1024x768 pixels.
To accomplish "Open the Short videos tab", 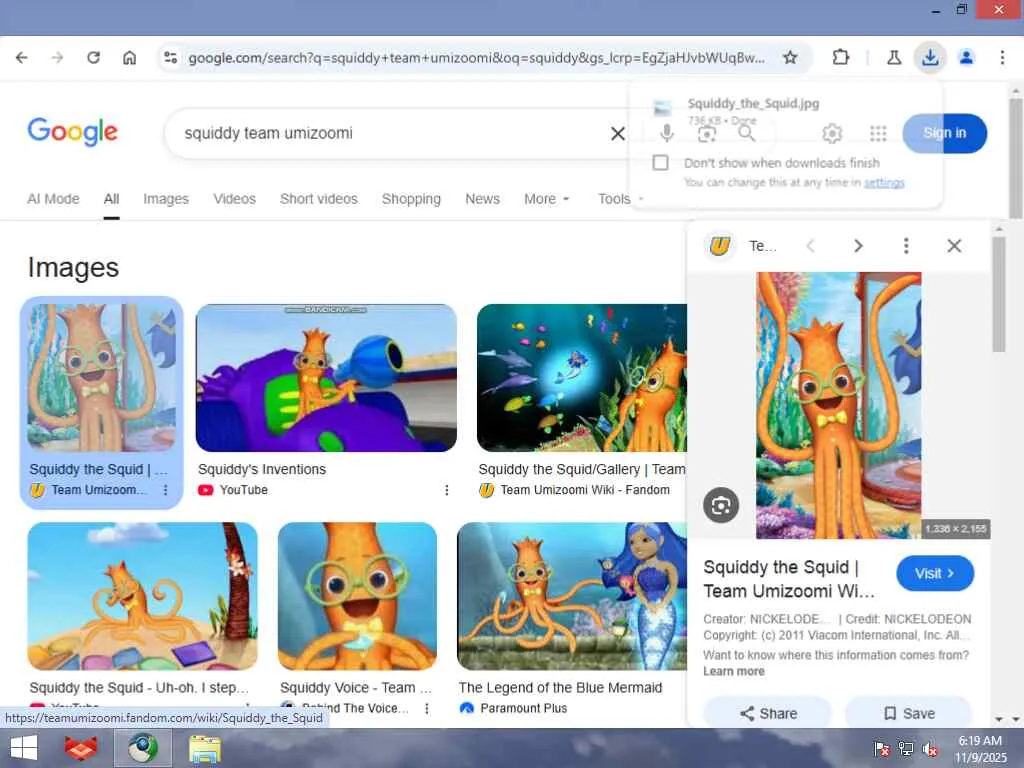I will 319,199.
